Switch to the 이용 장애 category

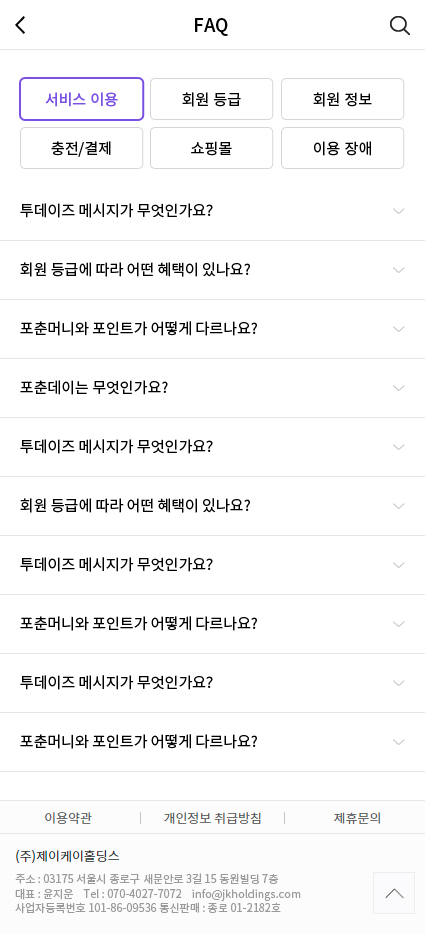[343, 148]
